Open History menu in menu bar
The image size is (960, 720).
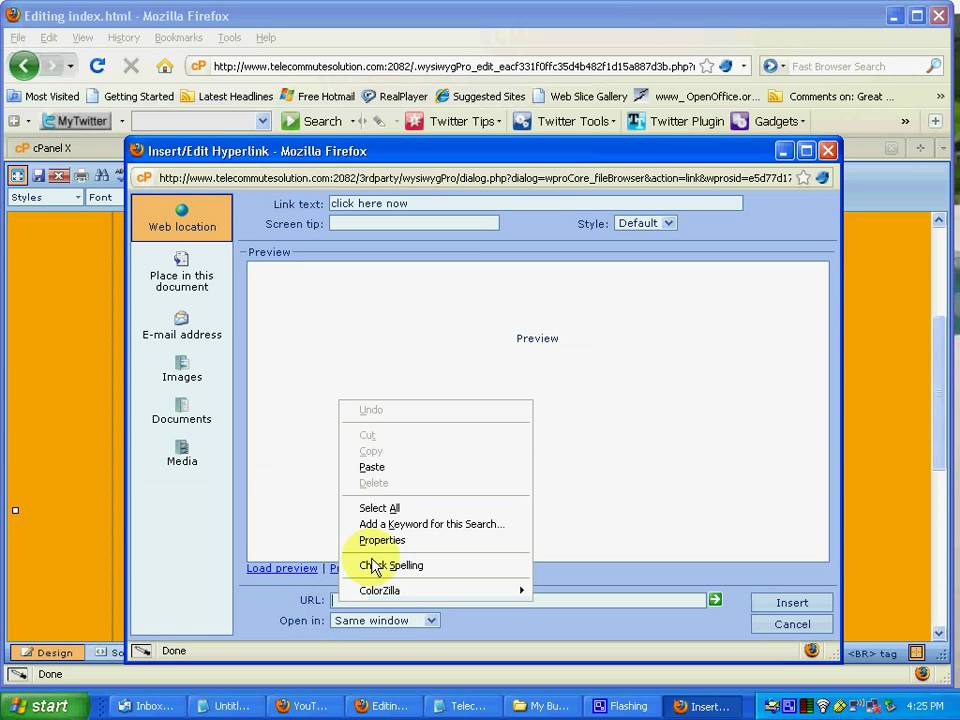(x=123, y=37)
